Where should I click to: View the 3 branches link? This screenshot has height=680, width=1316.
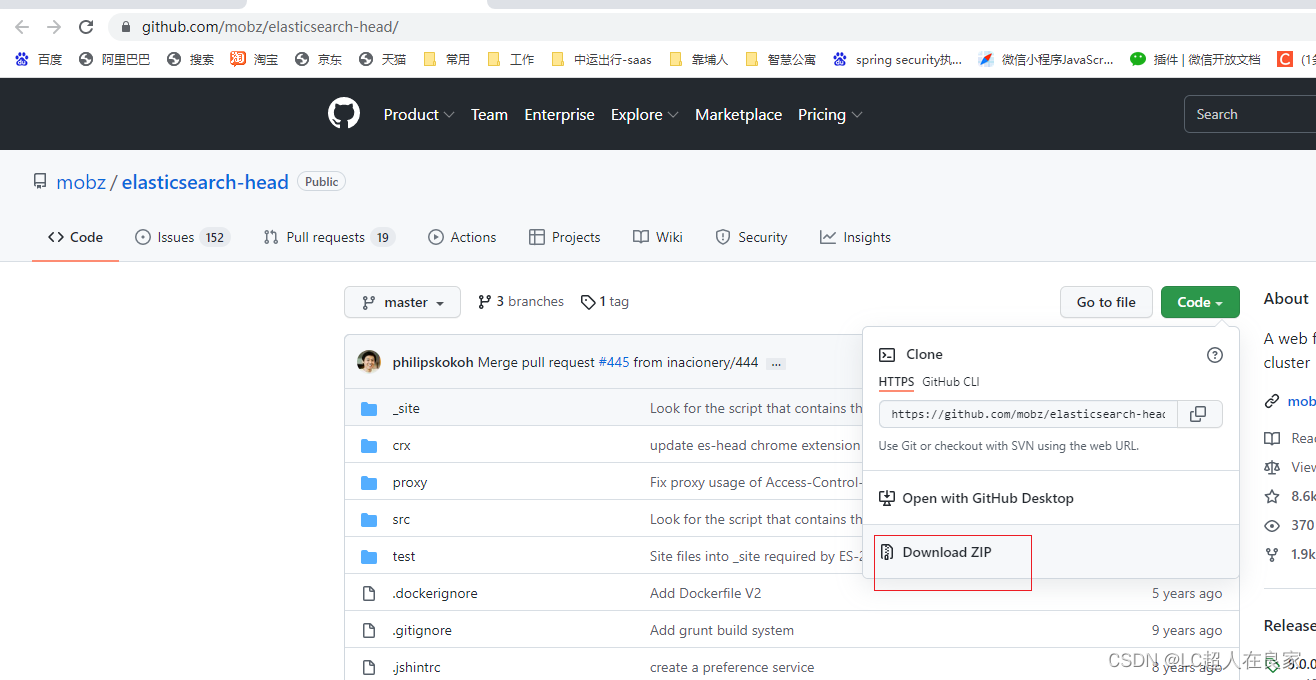(521, 302)
